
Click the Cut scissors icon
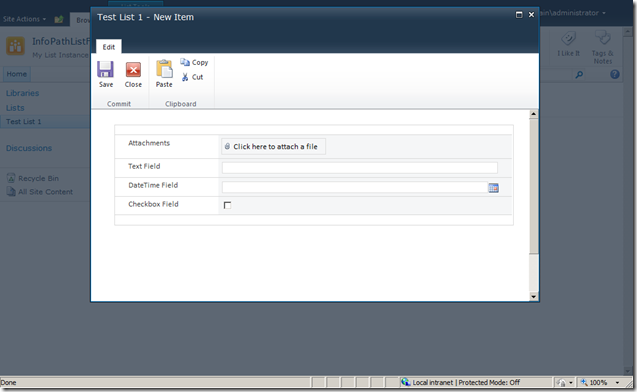coord(185,77)
